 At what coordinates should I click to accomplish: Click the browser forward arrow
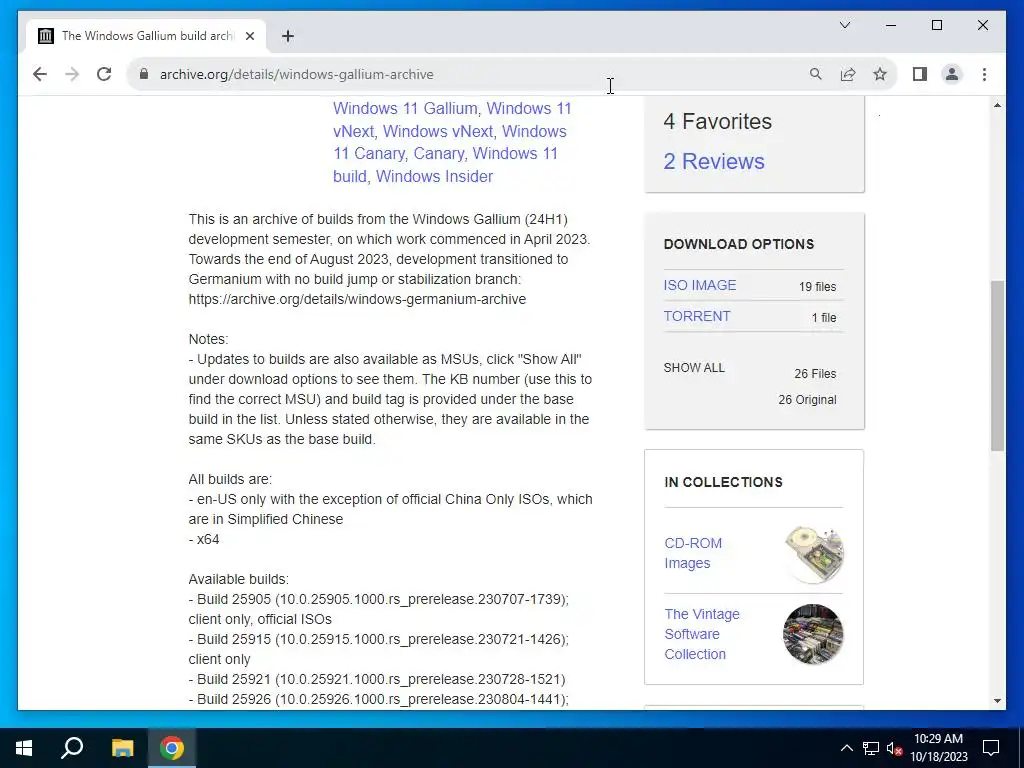pyautogui.click(x=72, y=74)
